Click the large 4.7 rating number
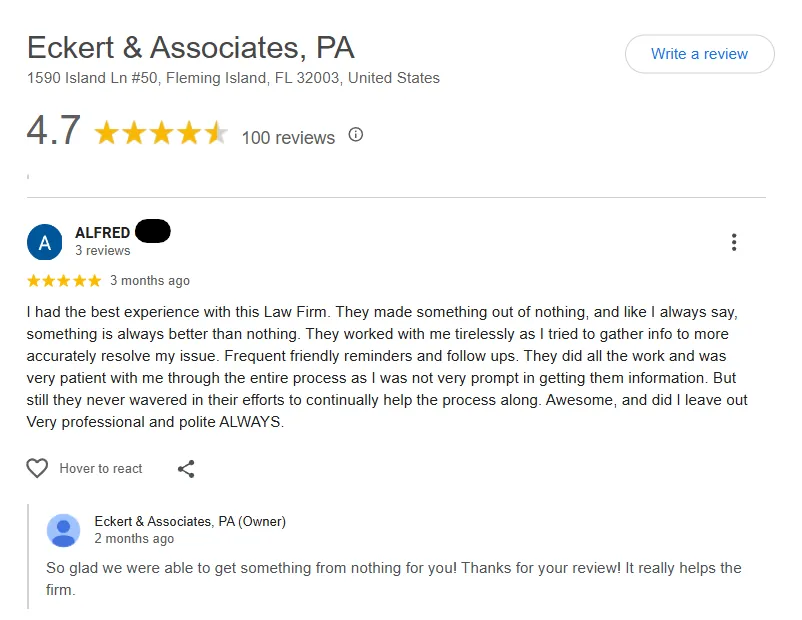 click(x=53, y=132)
